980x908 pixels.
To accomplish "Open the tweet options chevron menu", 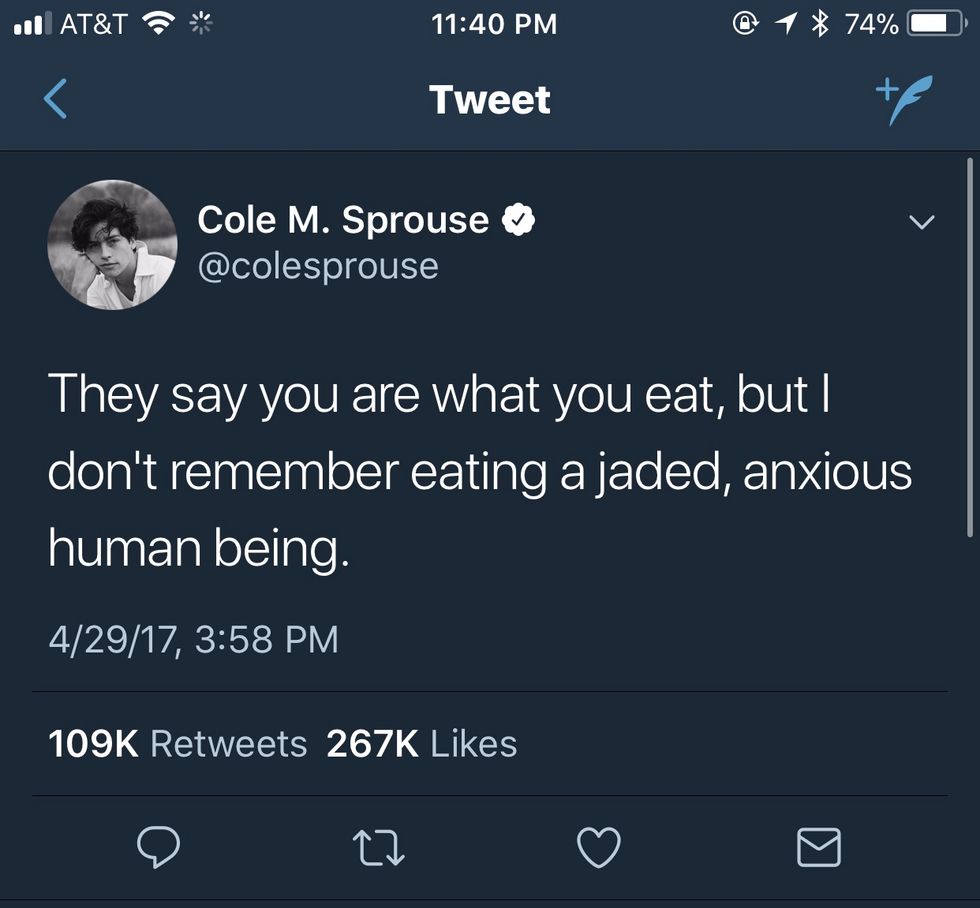I will (923, 222).
